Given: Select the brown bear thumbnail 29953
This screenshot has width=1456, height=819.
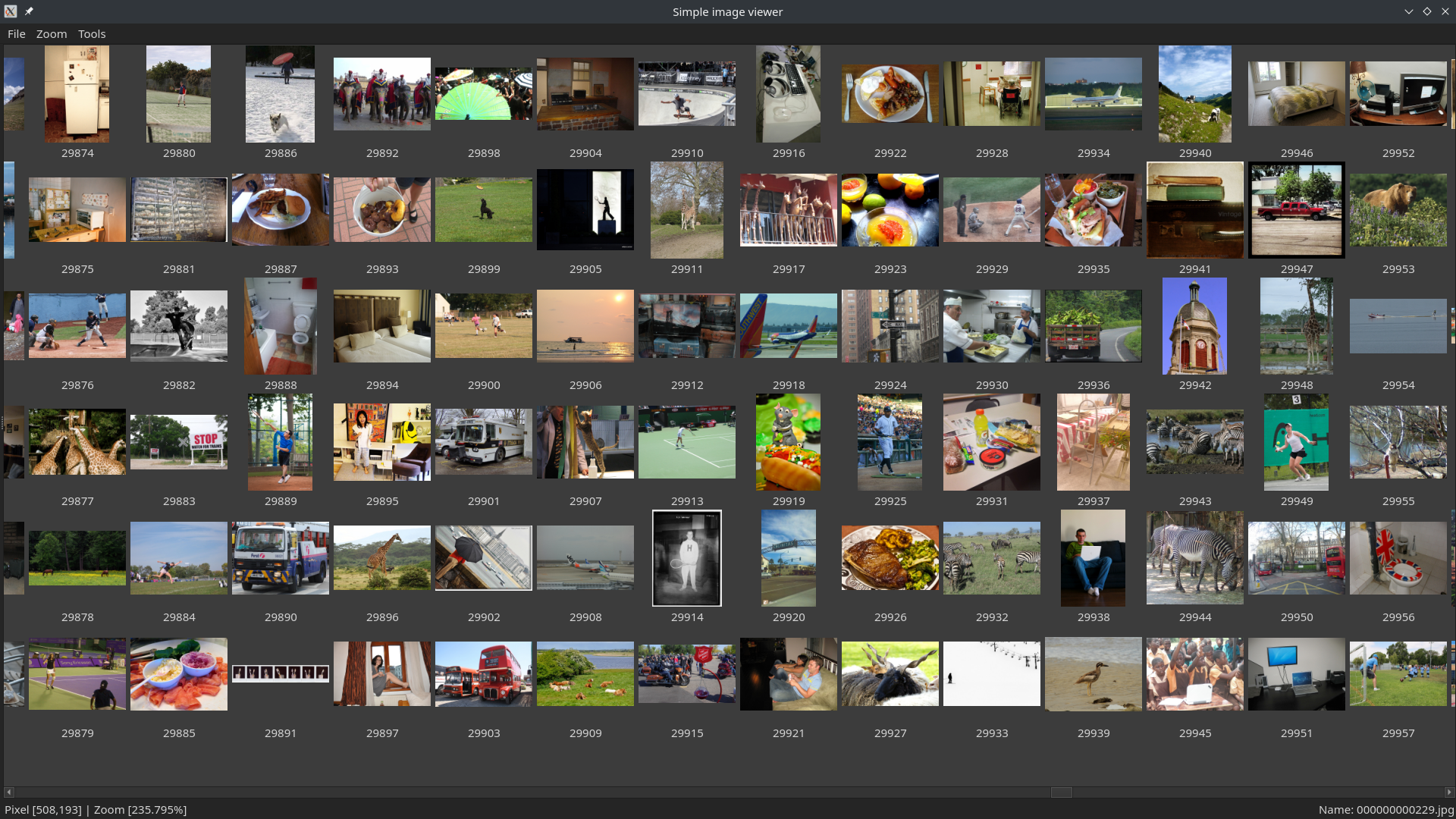Looking at the screenshot, I should click(1398, 210).
